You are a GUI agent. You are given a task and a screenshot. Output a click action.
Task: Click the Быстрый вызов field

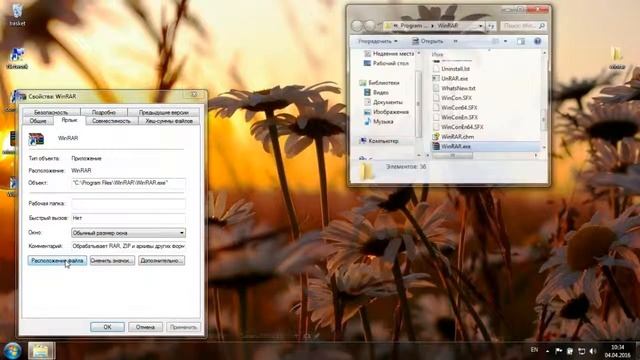pyautogui.click(x=128, y=218)
